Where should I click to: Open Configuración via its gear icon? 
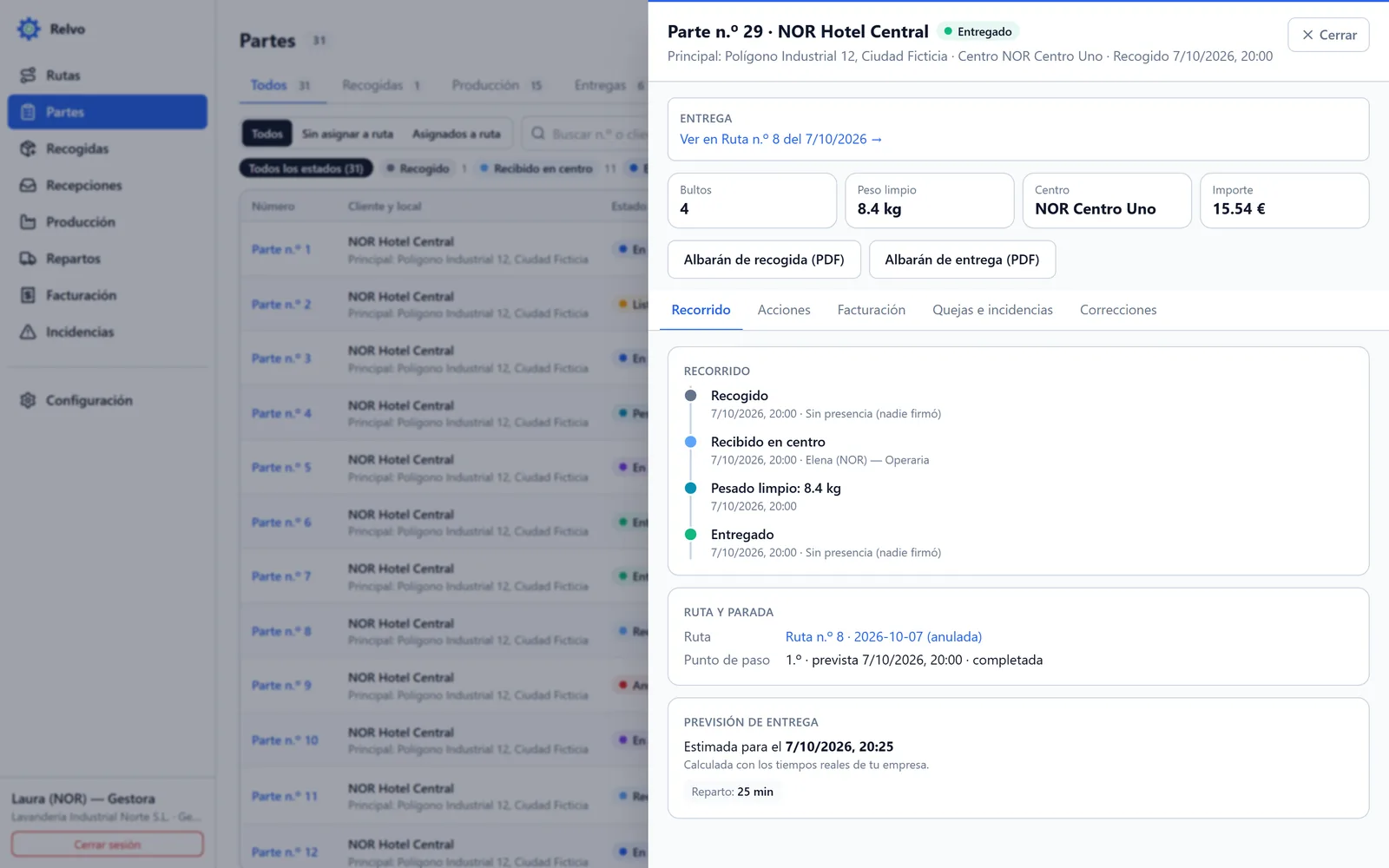pos(28,400)
